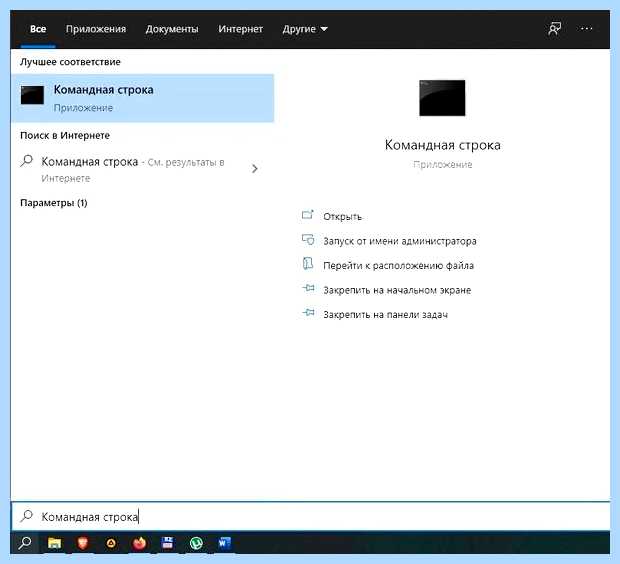Choose Закрепить на начальном экране
This screenshot has height=564, width=620.
click(x=397, y=290)
